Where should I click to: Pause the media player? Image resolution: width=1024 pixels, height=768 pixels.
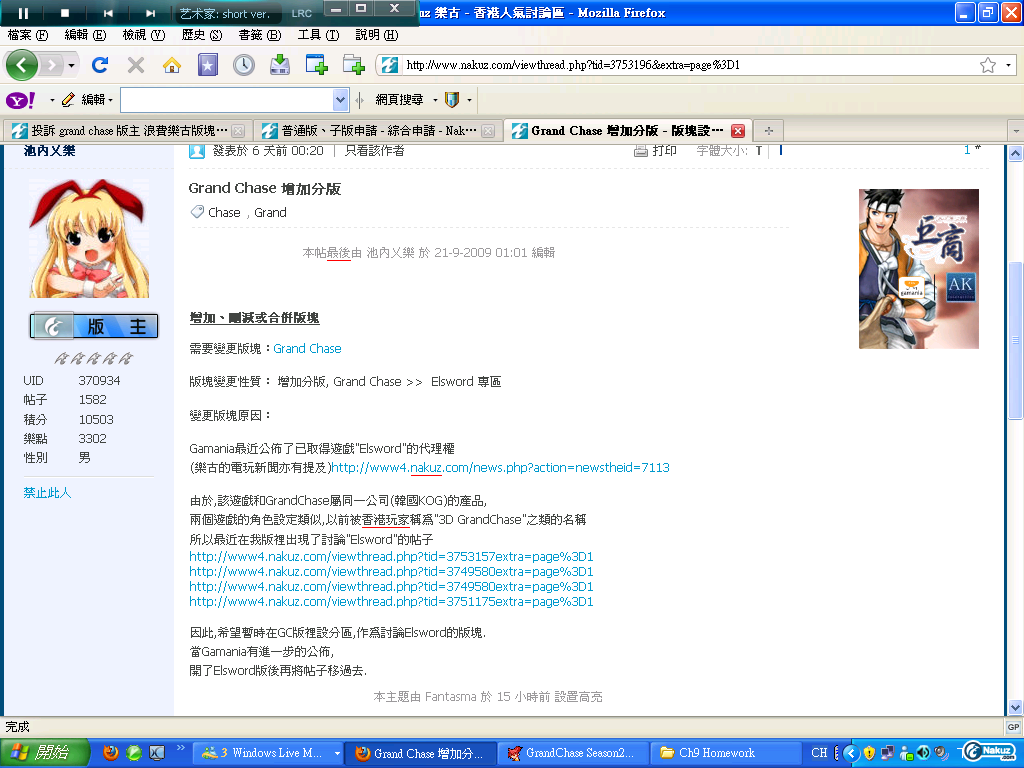pos(23,13)
